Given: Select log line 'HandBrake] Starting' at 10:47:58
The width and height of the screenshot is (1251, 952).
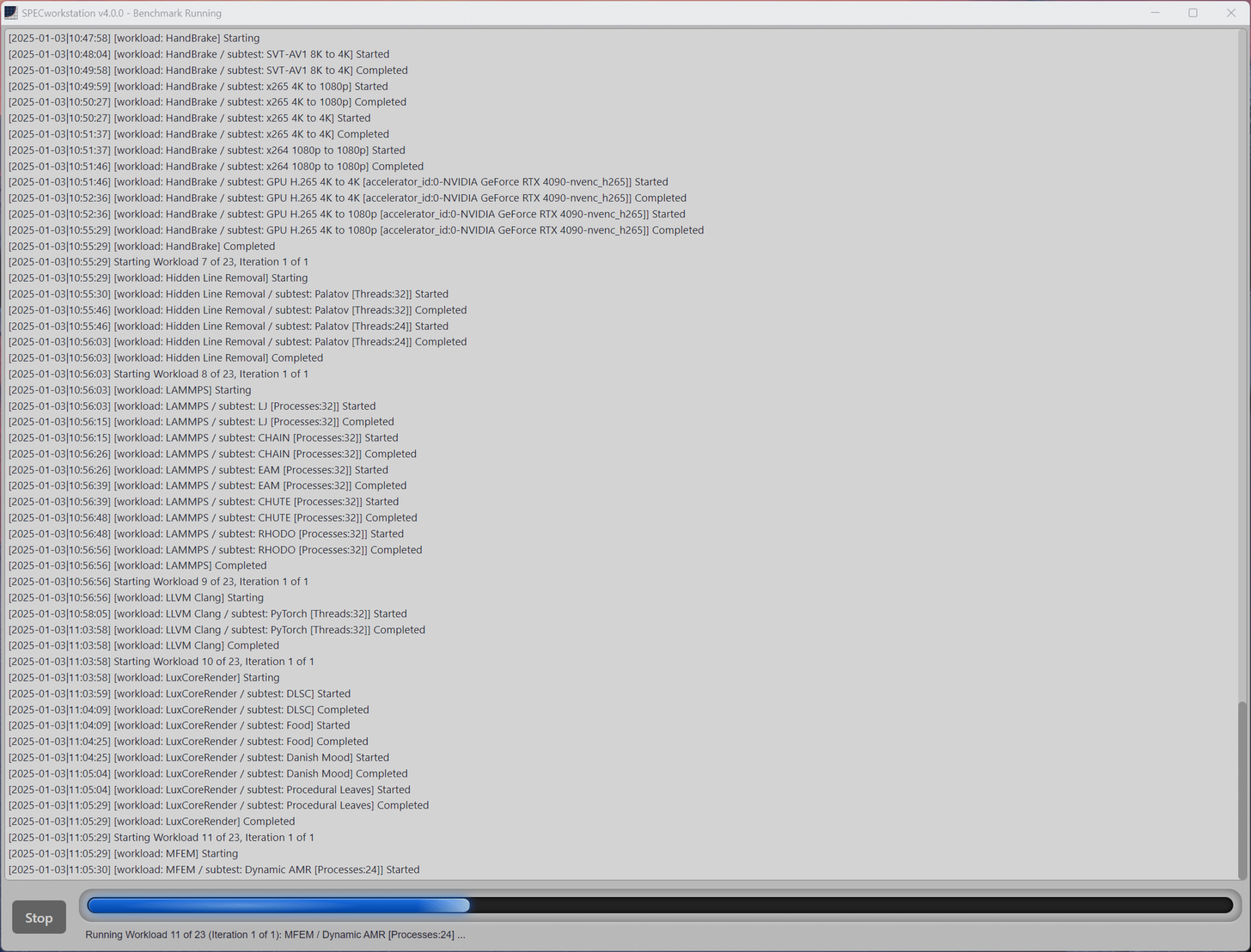Looking at the screenshot, I should 134,38.
